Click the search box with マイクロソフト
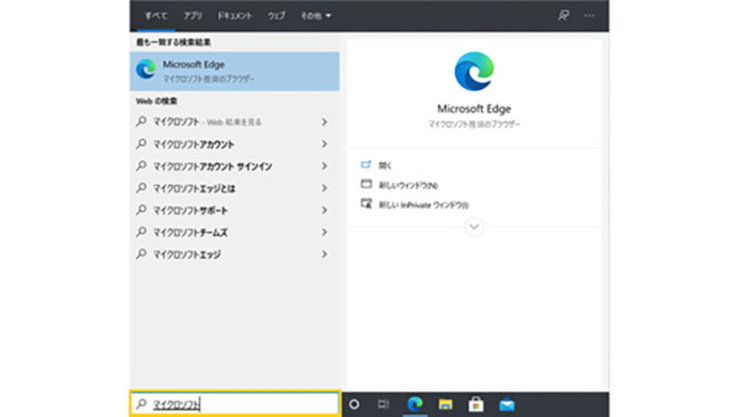The width and height of the screenshot is (740, 417). 235,404
